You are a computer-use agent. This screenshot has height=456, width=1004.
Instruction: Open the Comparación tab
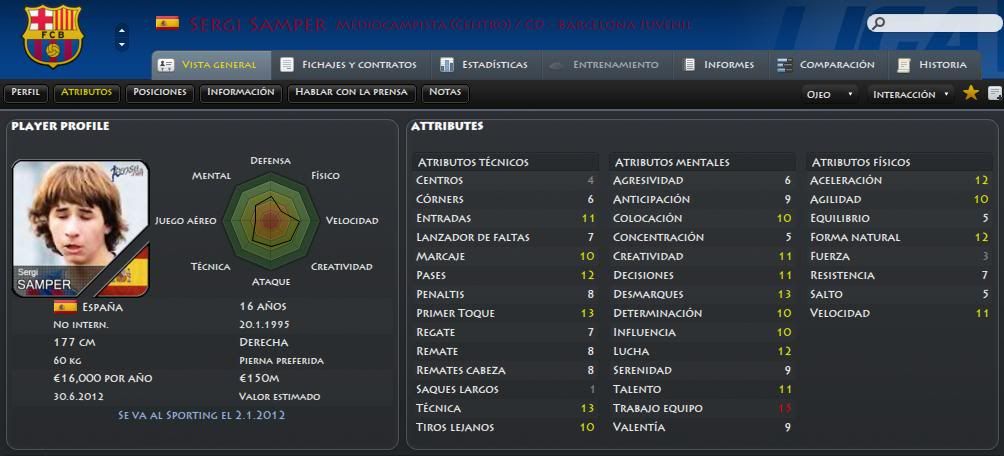[x=825, y=65]
